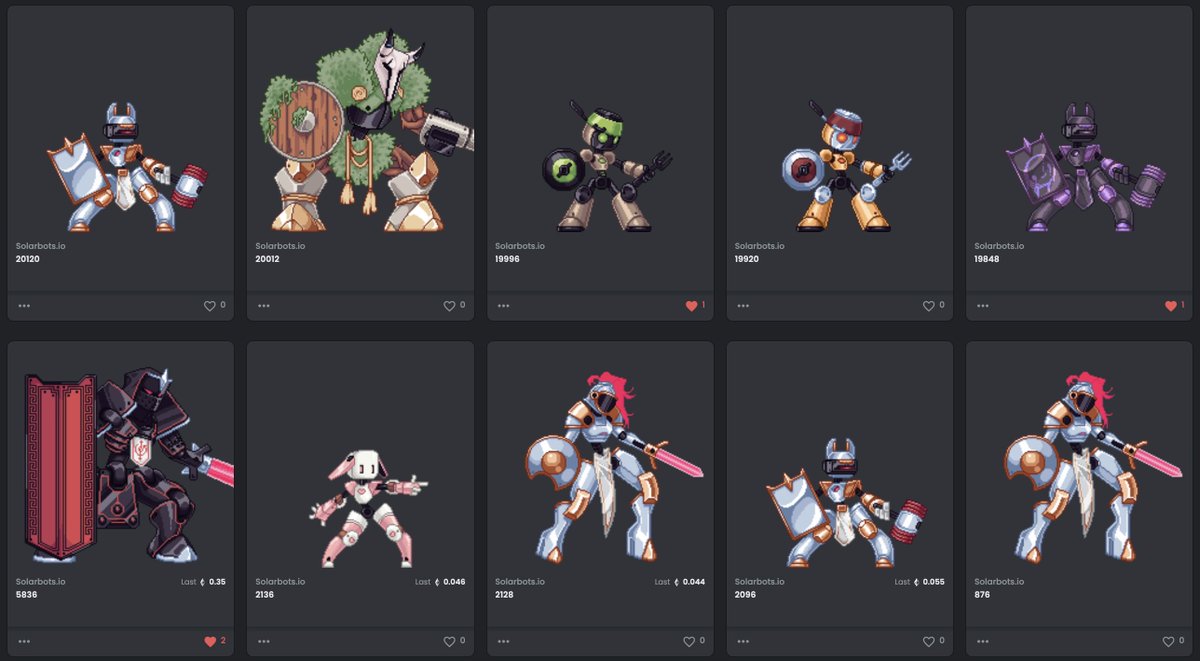The image size is (1200, 661).
Task: Open the three-dot menu on card 20120
Action: (x=24, y=306)
